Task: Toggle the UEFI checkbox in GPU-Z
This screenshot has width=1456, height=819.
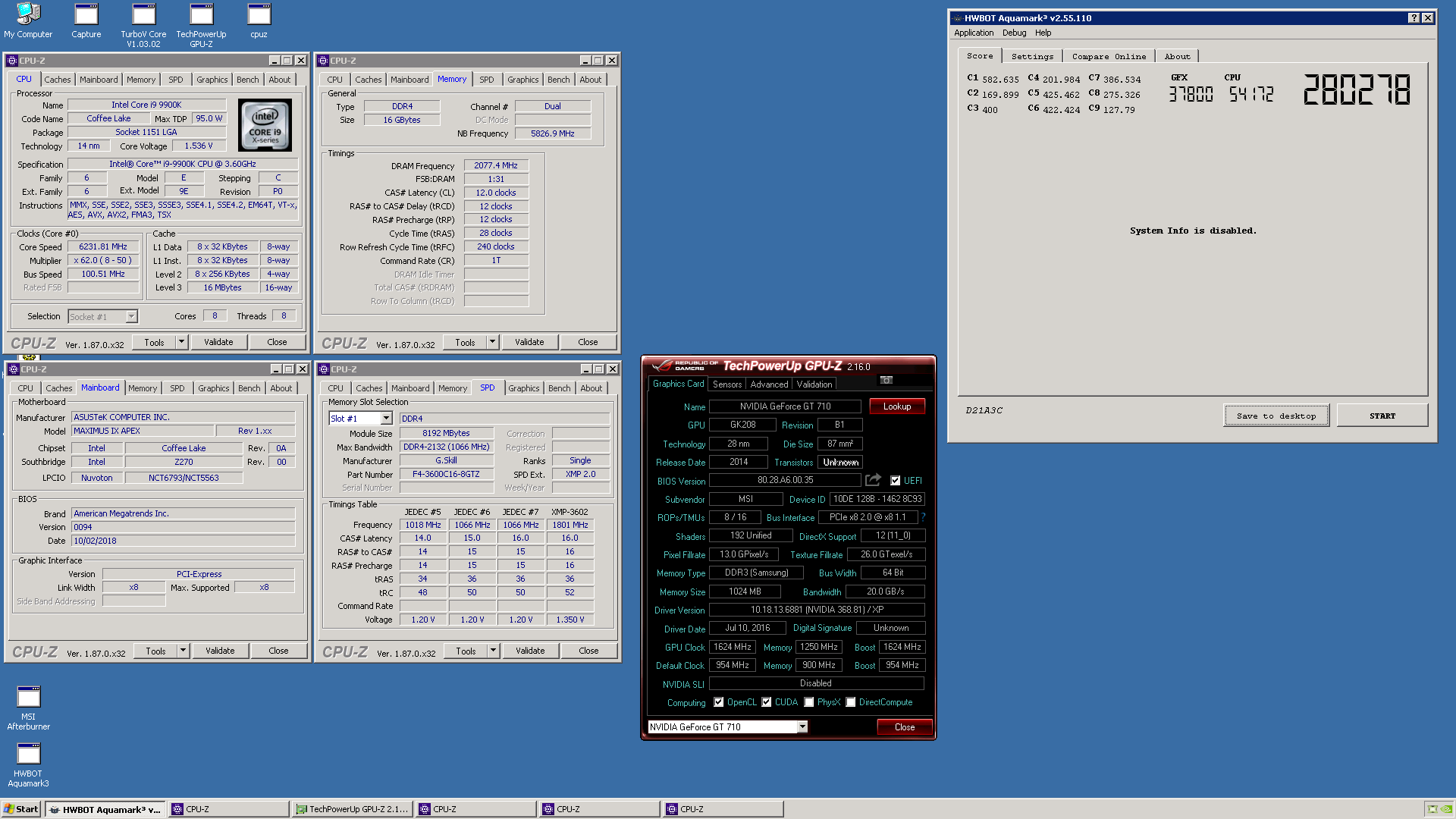Action: click(x=896, y=481)
